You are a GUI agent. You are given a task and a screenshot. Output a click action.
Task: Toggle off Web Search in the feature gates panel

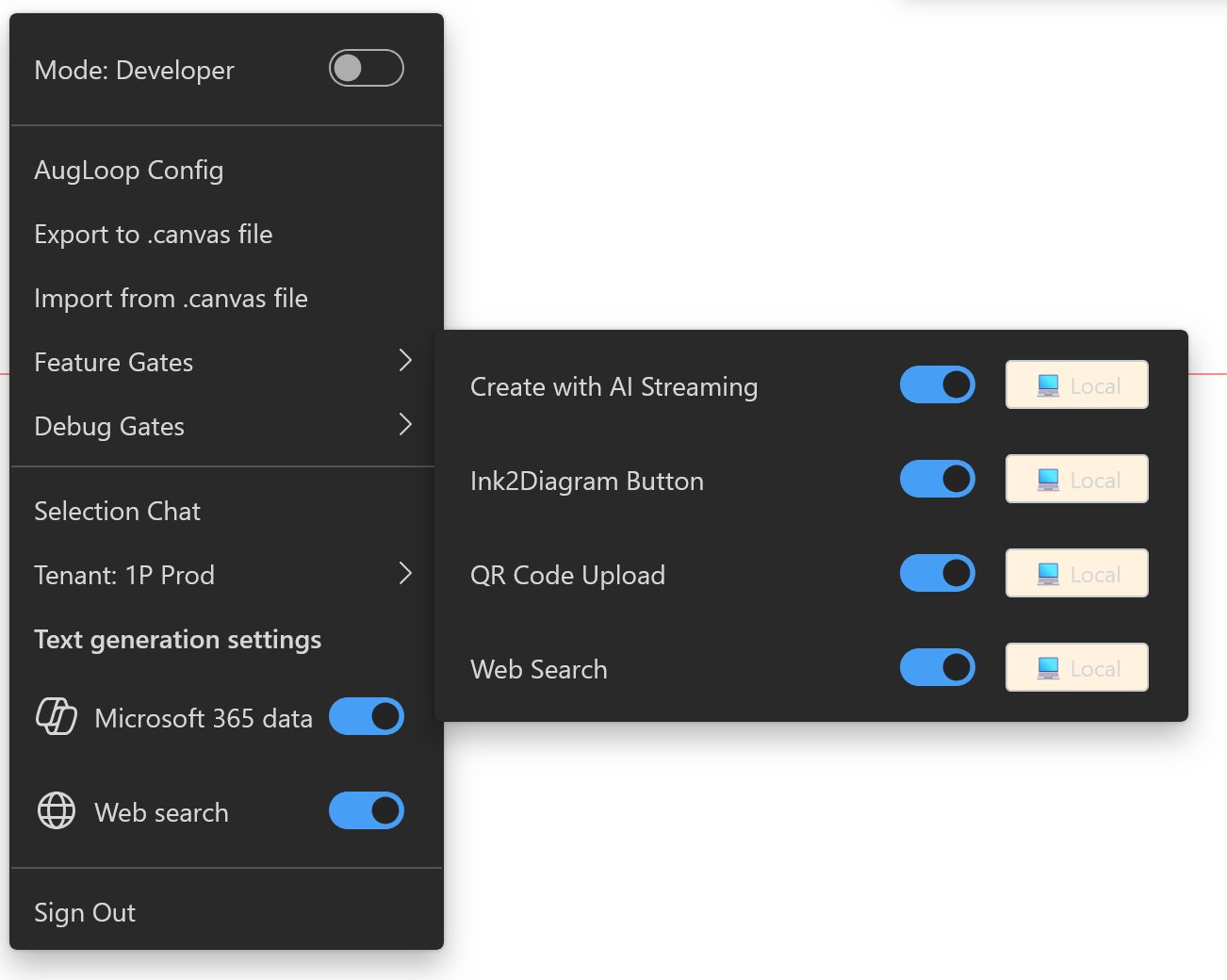coord(937,667)
